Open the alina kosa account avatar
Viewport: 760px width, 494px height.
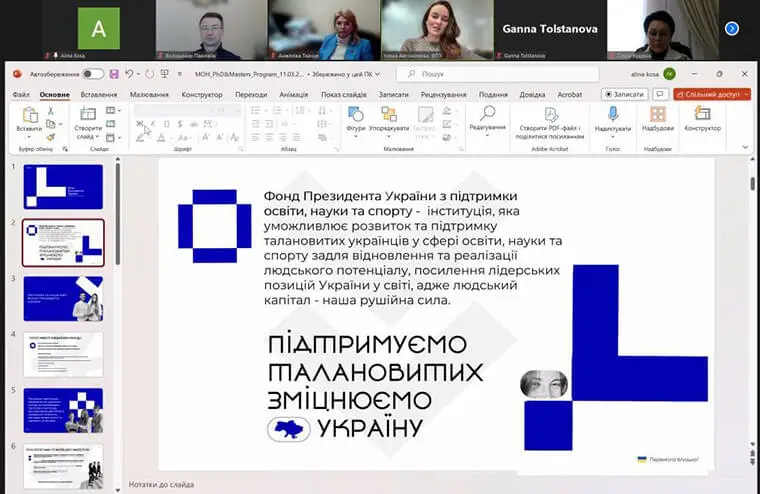[x=669, y=74]
